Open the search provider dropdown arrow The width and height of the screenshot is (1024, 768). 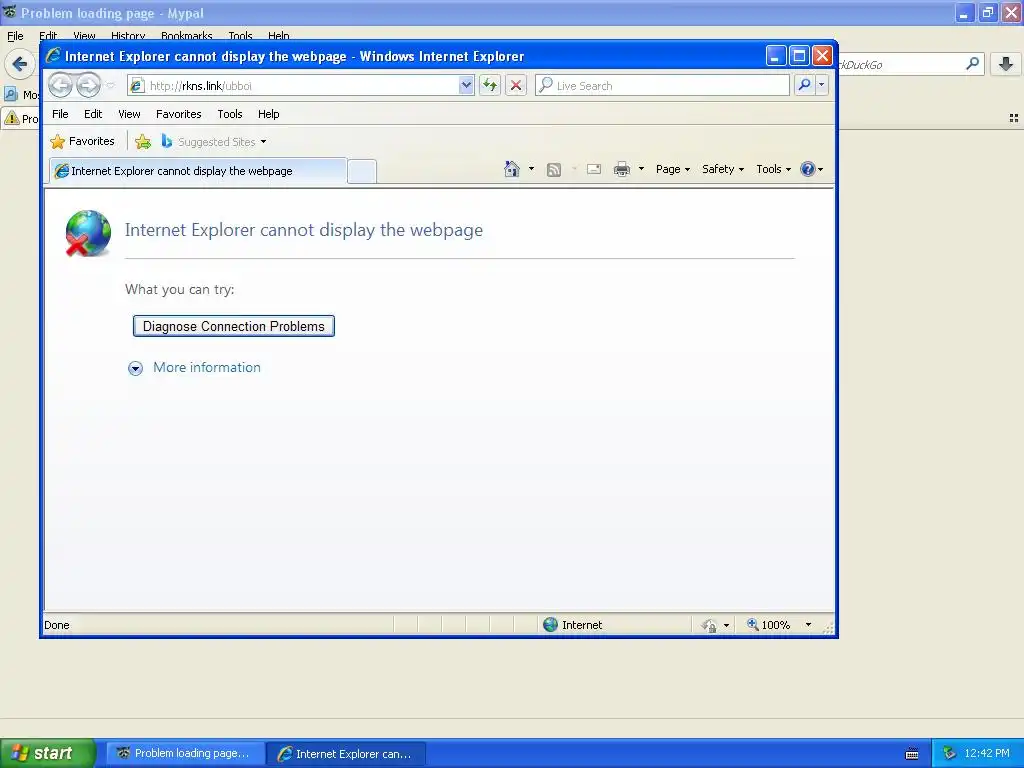tap(822, 86)
